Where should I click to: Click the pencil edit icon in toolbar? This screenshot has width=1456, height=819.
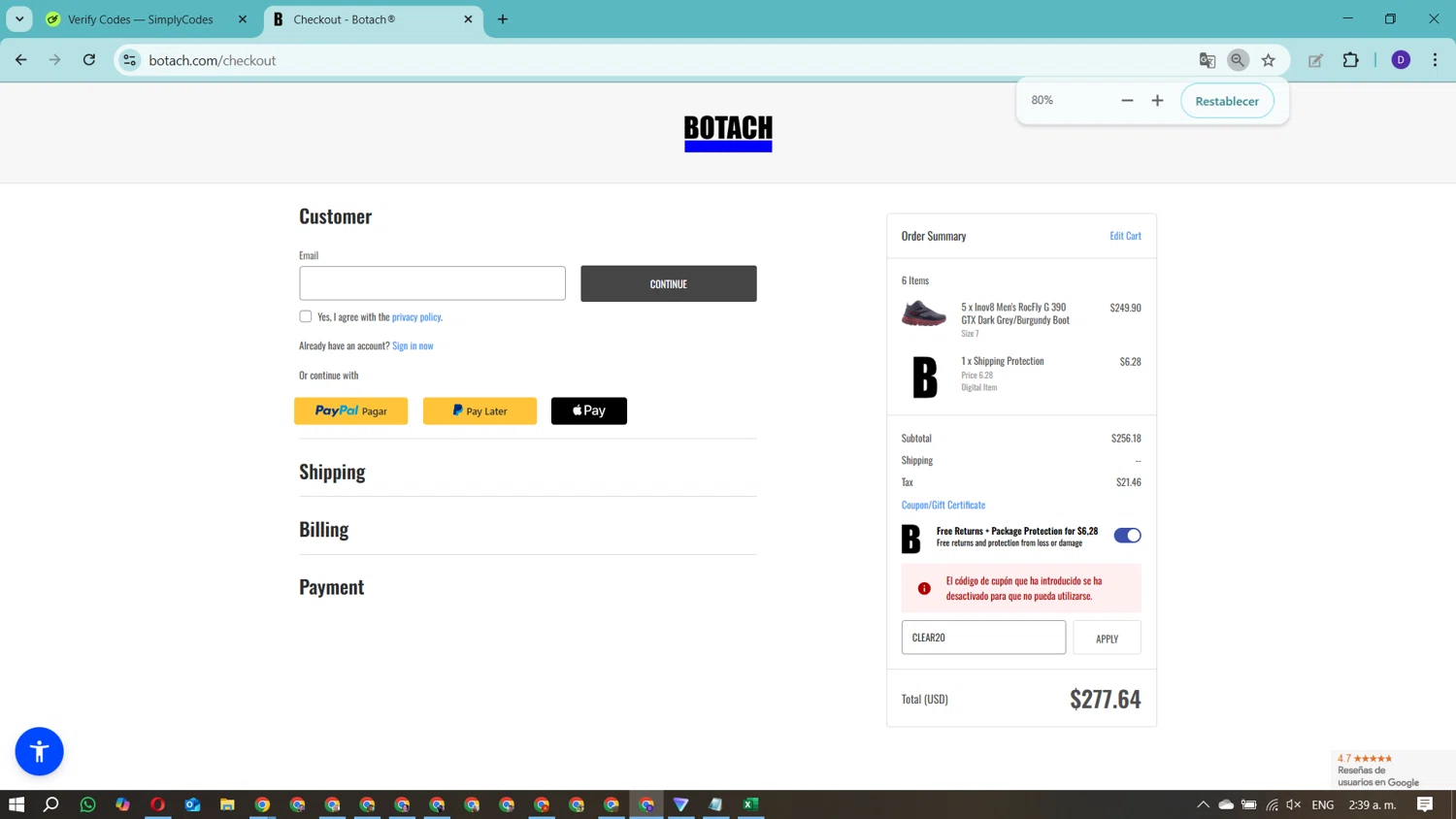tap(1315, 60)
